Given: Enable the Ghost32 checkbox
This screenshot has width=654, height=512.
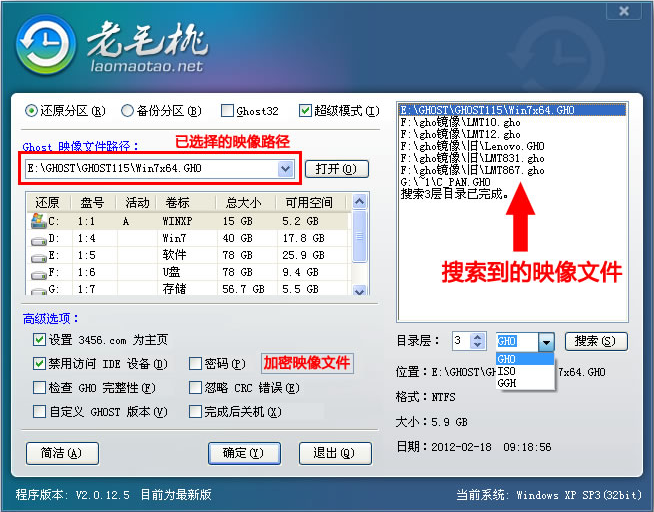Looking at the screenshot, I should click(227, 111).
